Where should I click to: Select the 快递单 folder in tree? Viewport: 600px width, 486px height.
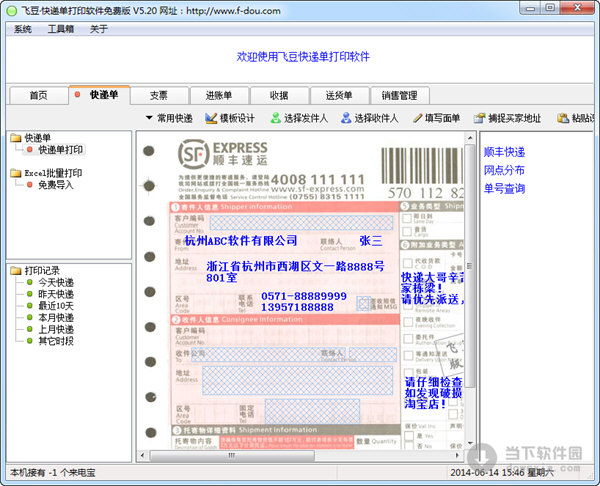[31, 138]
